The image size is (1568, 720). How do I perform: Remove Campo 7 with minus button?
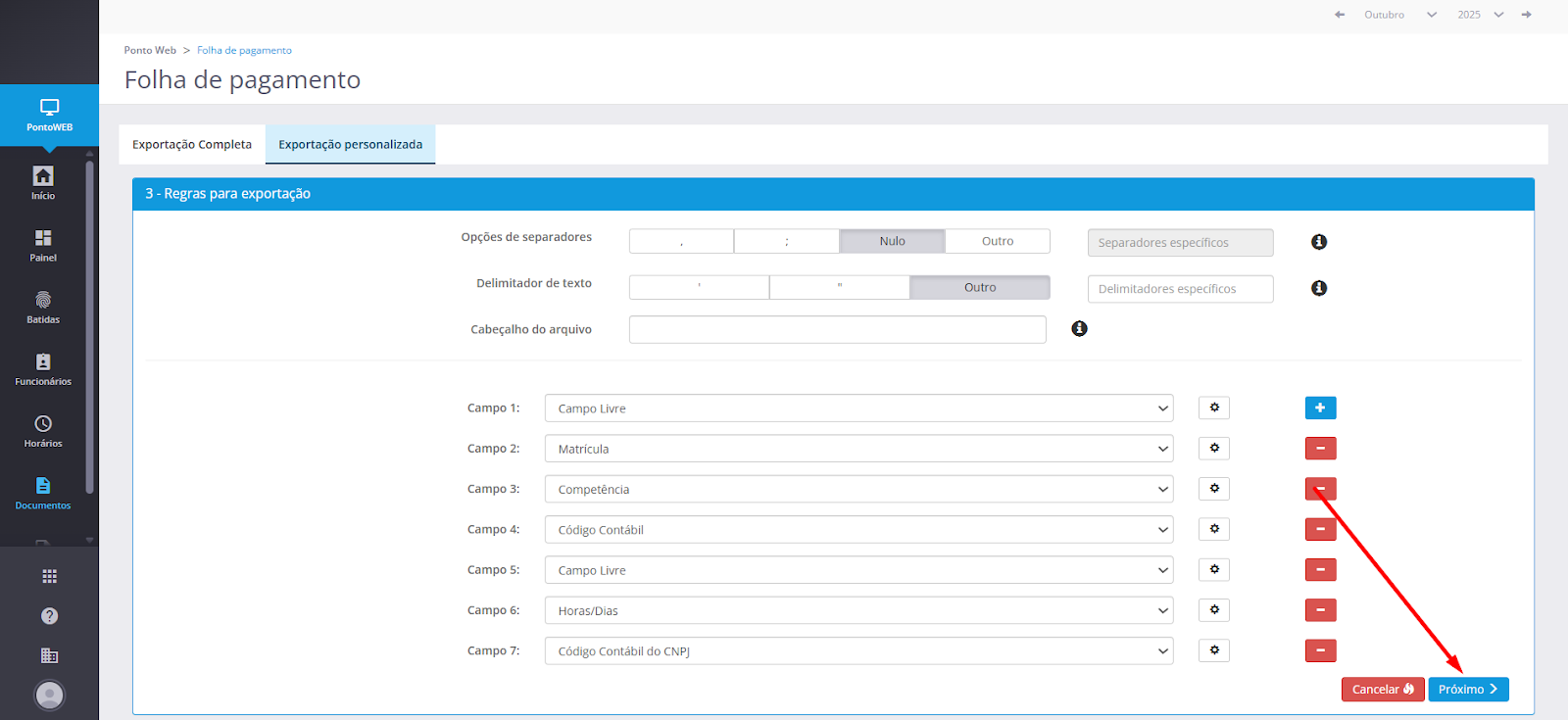pos(1320,649)
